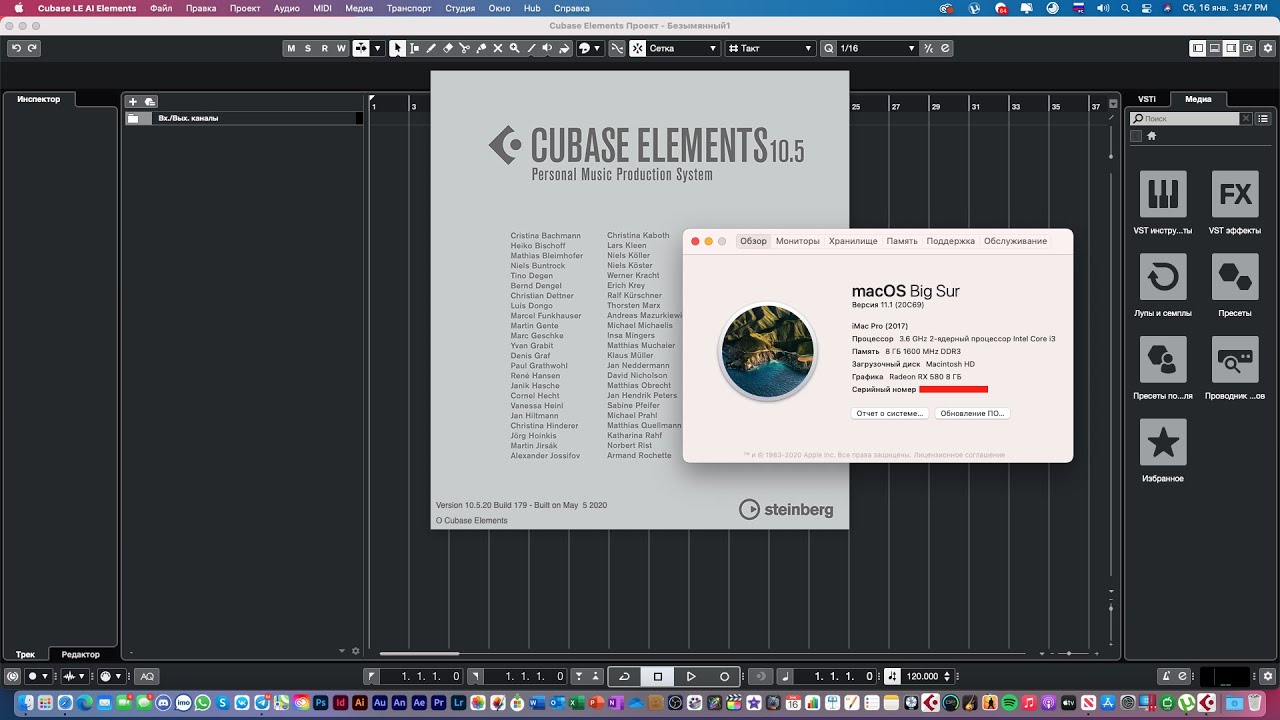Switch to Память tab in About window
This screenshot has width=1280, height=720.
point(901,241)
